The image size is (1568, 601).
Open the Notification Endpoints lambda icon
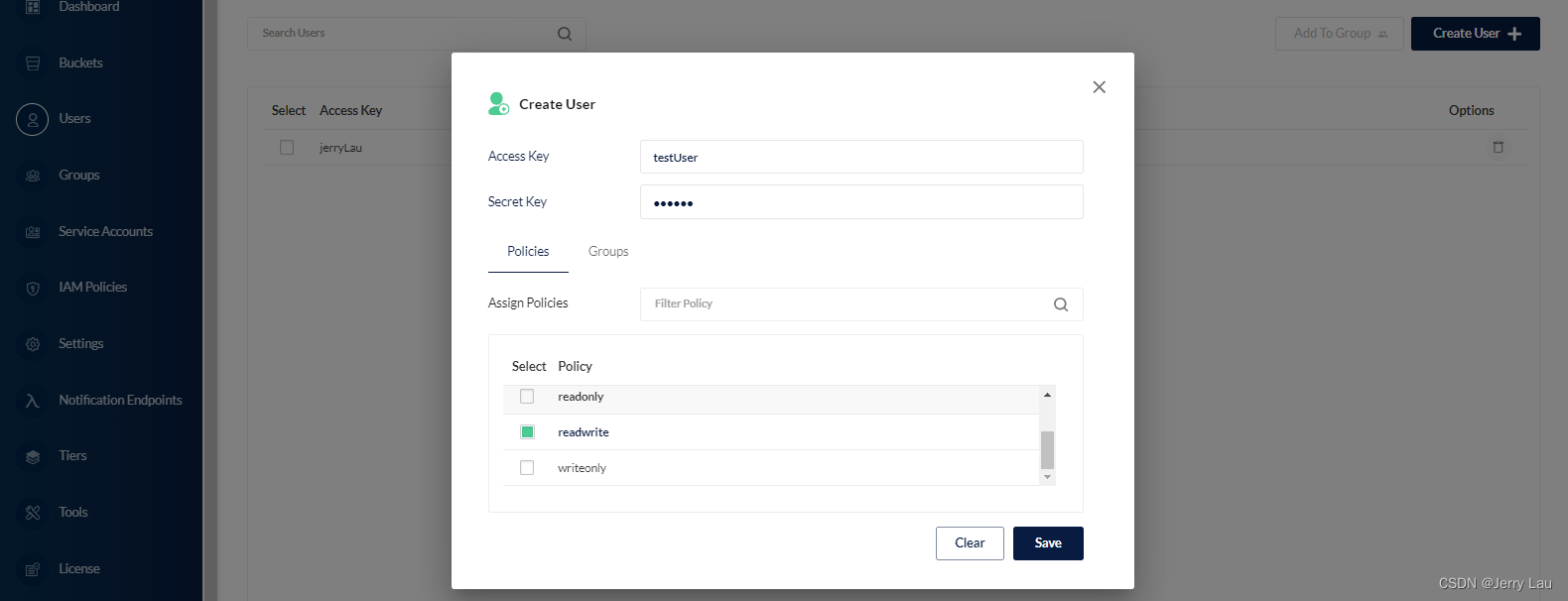click(x=33, y=401)
